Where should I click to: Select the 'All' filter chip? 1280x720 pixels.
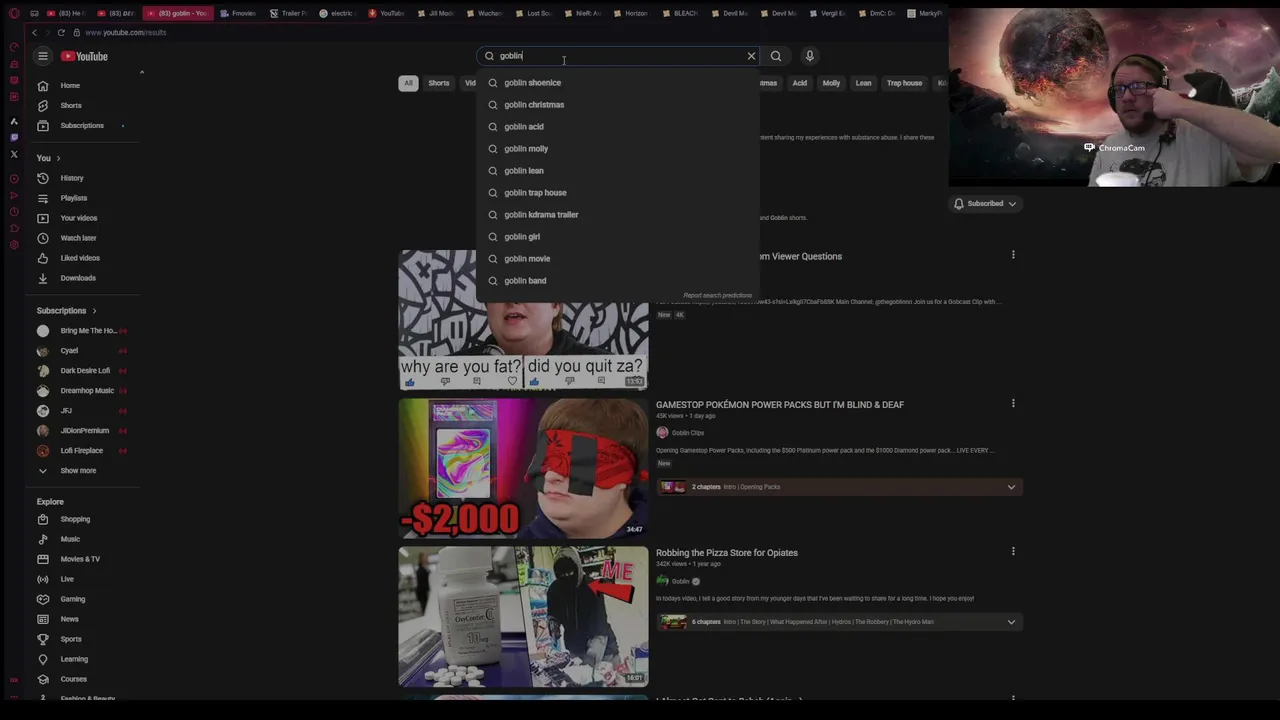click(408, 83)
